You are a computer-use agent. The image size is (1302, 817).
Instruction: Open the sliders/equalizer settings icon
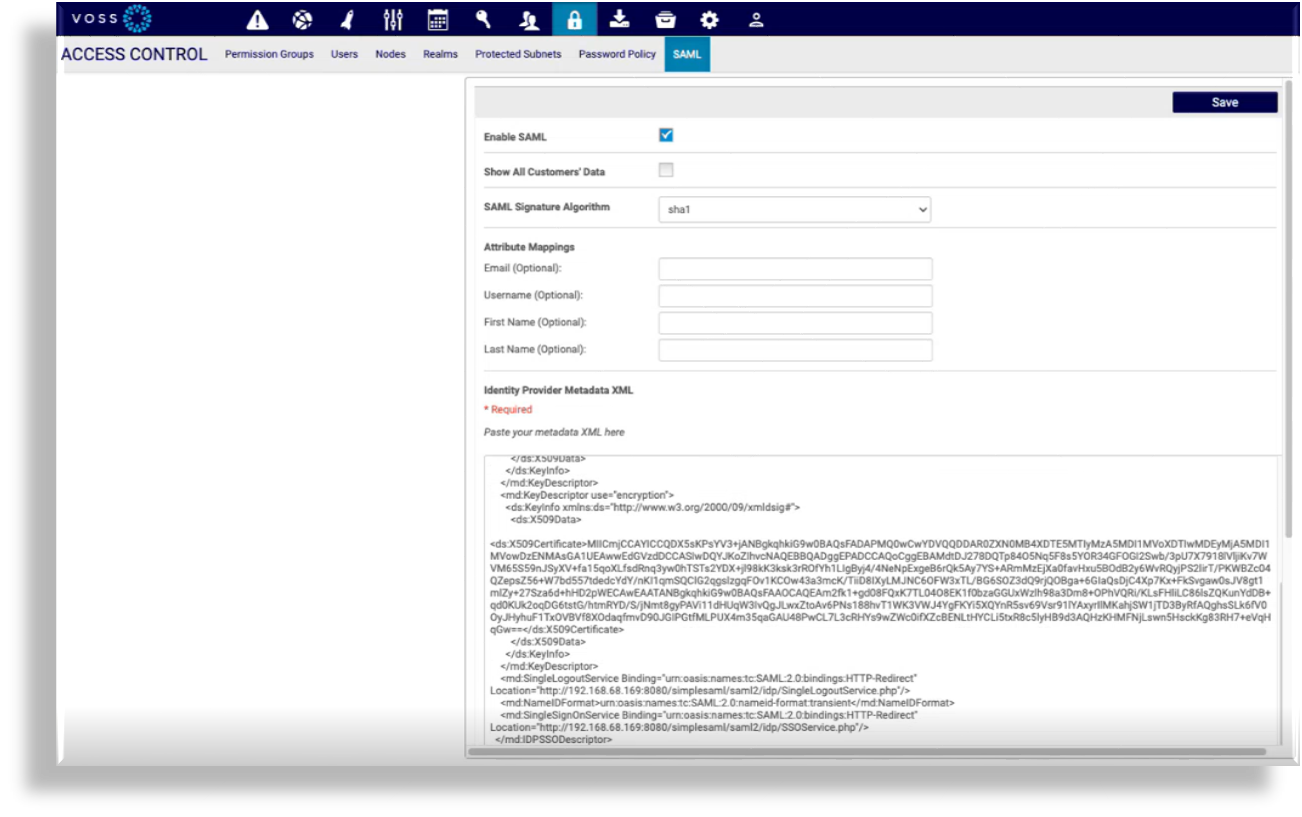pyautogui.click(x=392, y=19)
